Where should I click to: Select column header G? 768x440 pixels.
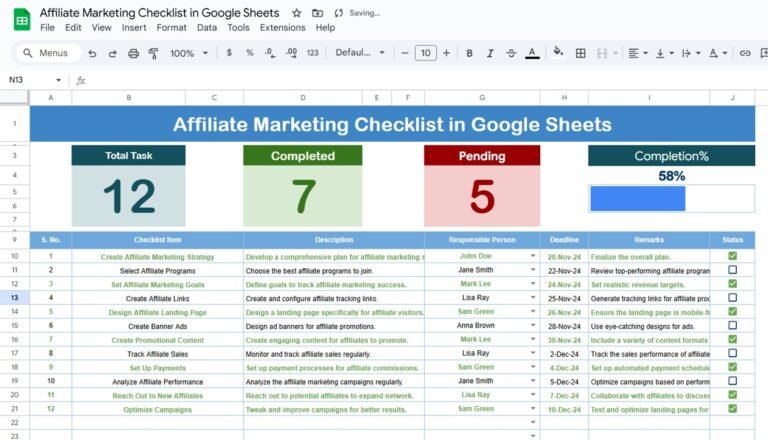click(x=482, y=98)
